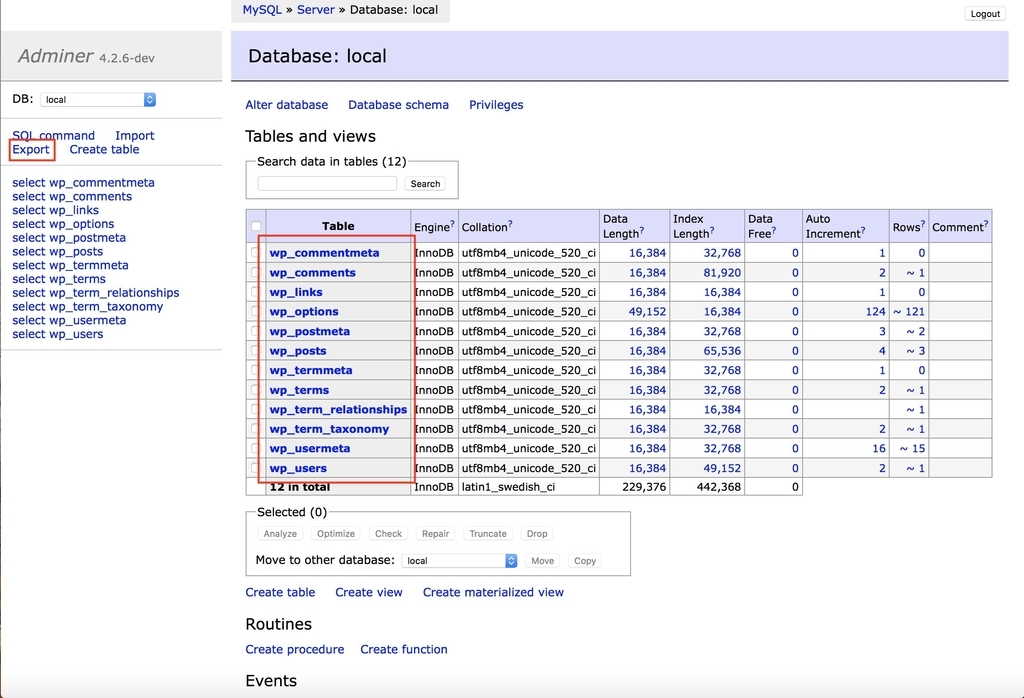This screenshot has height=698, width=1024.
Task: Open the Server breadcrumb link
Action: coord(315,10)
